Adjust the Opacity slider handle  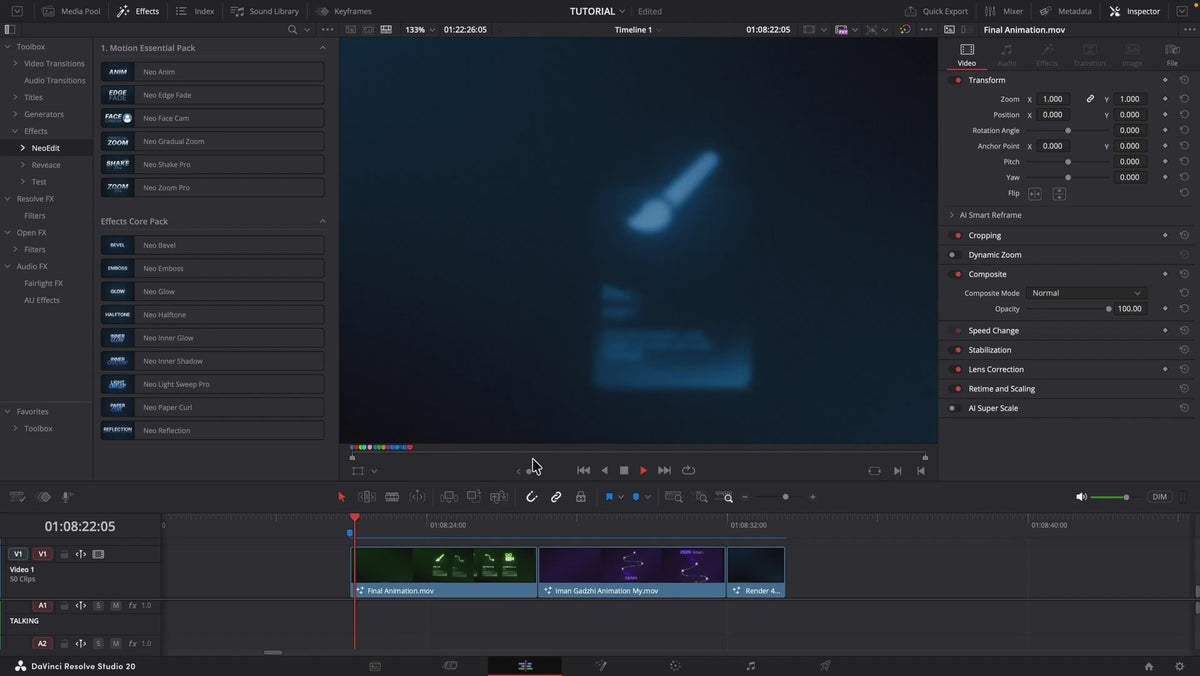coord(1108,309)
